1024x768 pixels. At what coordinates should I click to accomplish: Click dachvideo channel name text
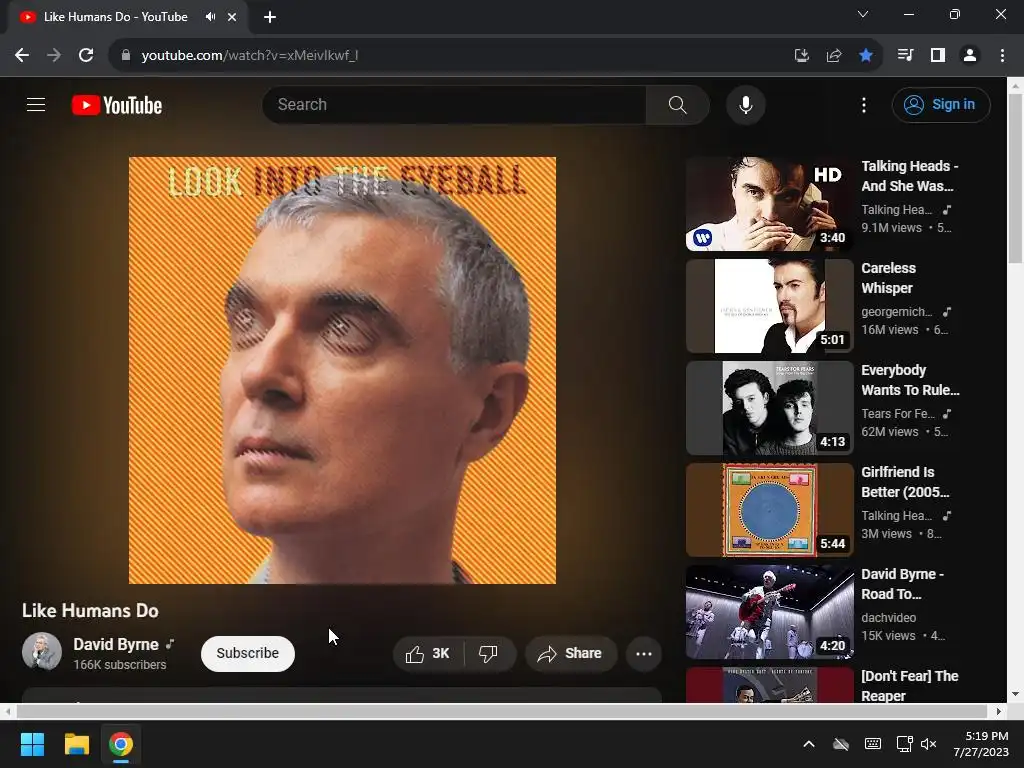point(888,618)
